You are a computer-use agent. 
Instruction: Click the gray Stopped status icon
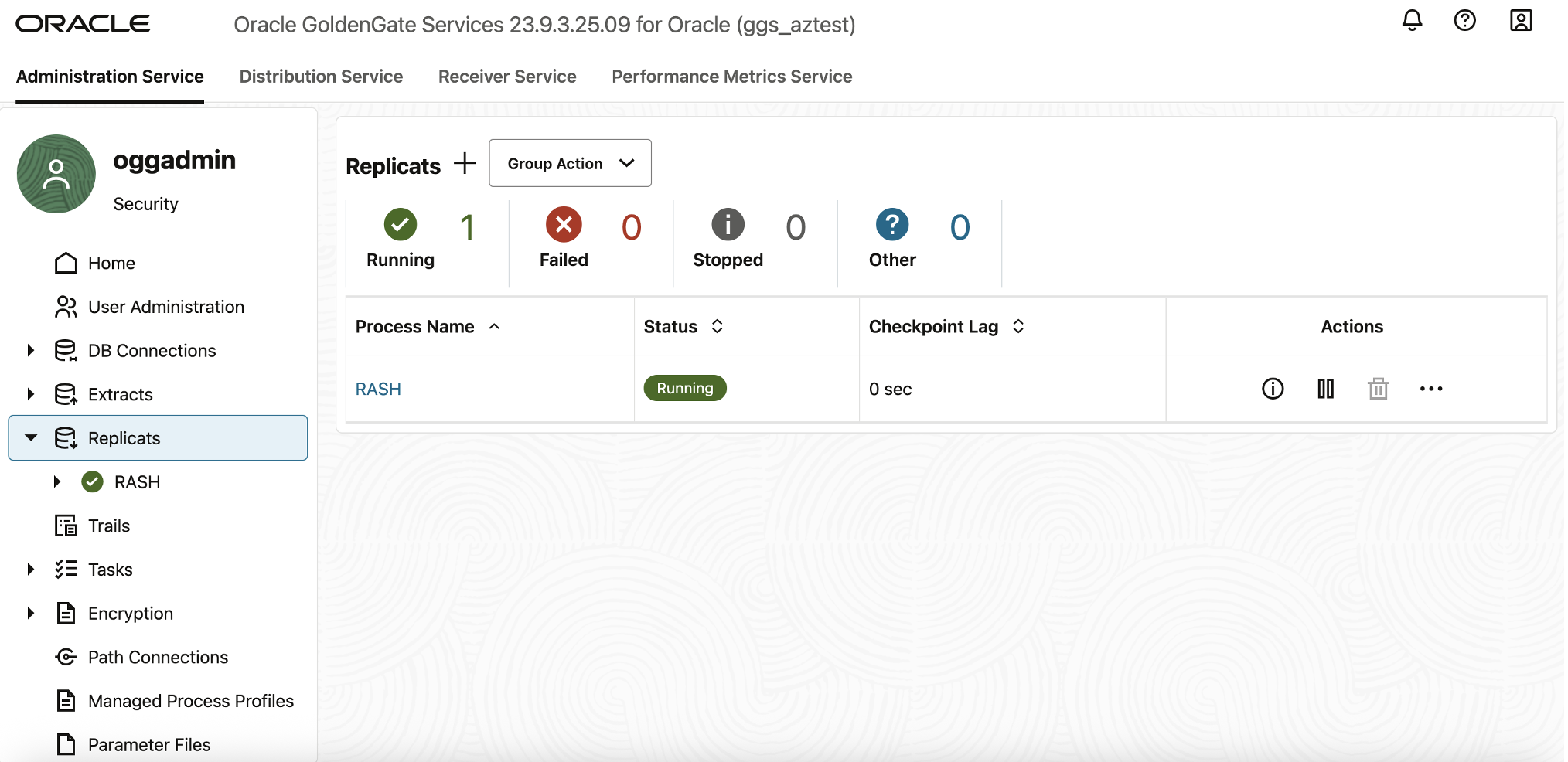pos(728,225)
